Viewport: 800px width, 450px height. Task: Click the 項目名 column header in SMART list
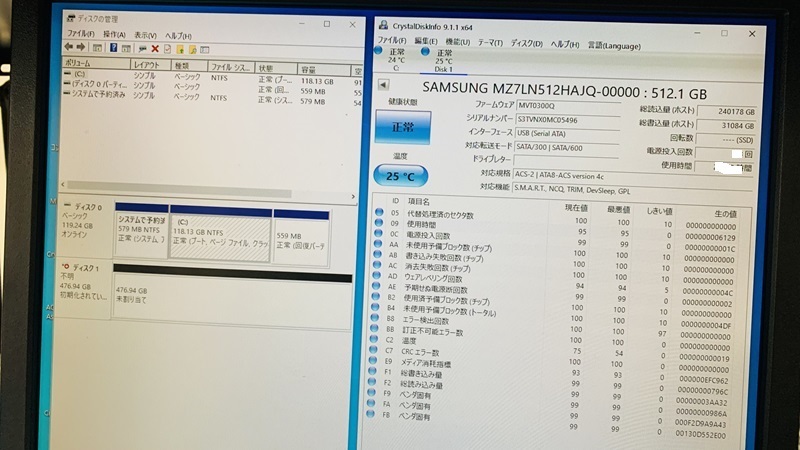[418, 202]
